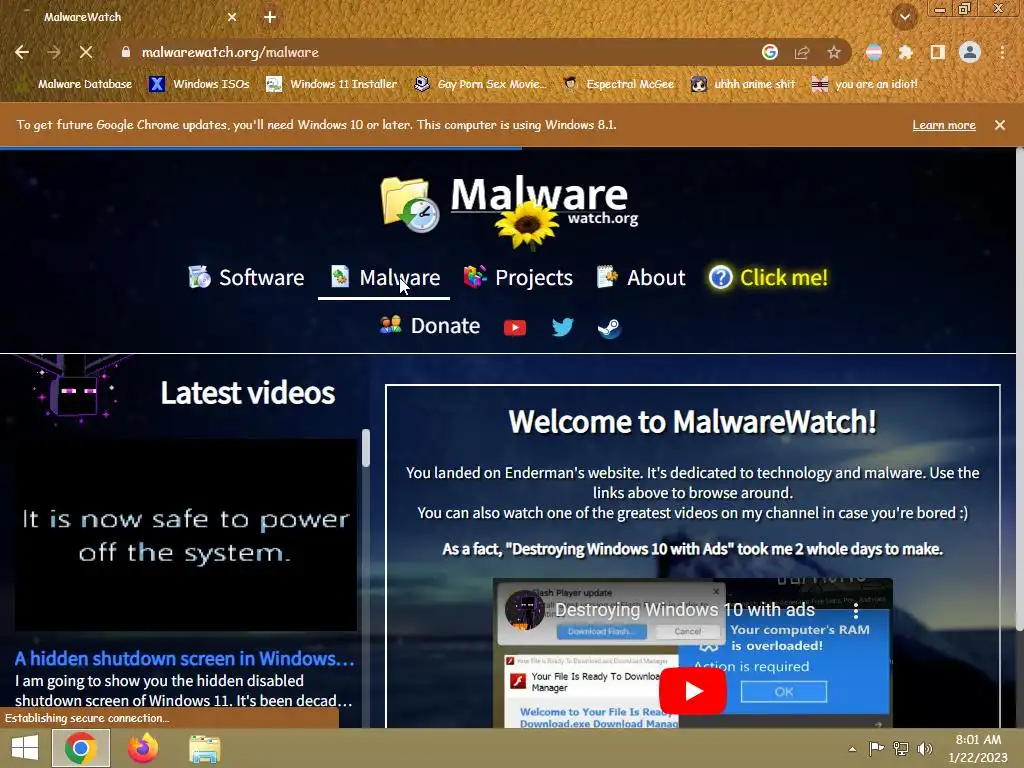Click the embedded video title text

coord(684,610)
